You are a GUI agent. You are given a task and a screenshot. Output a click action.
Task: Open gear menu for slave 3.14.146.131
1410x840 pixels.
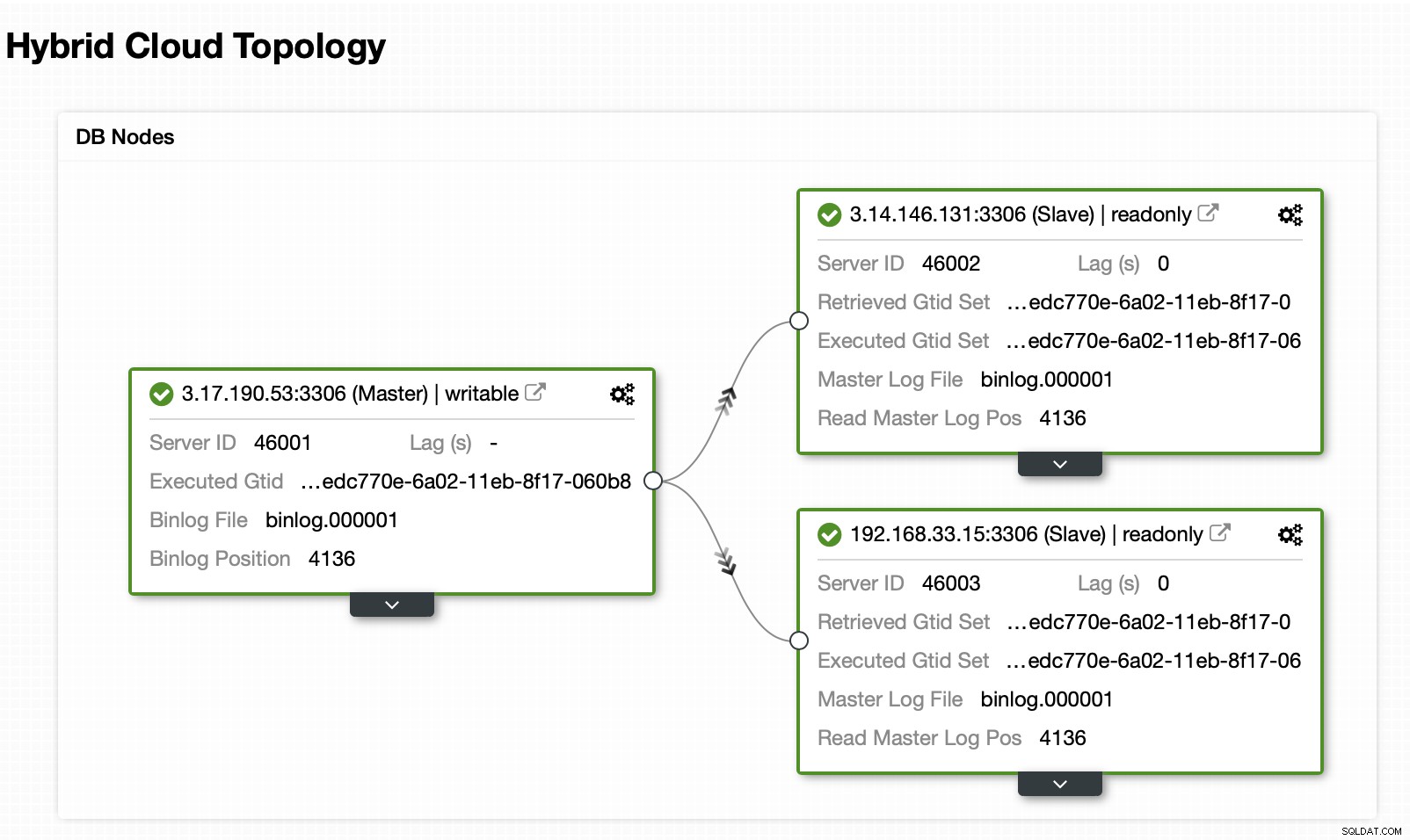1290,214
